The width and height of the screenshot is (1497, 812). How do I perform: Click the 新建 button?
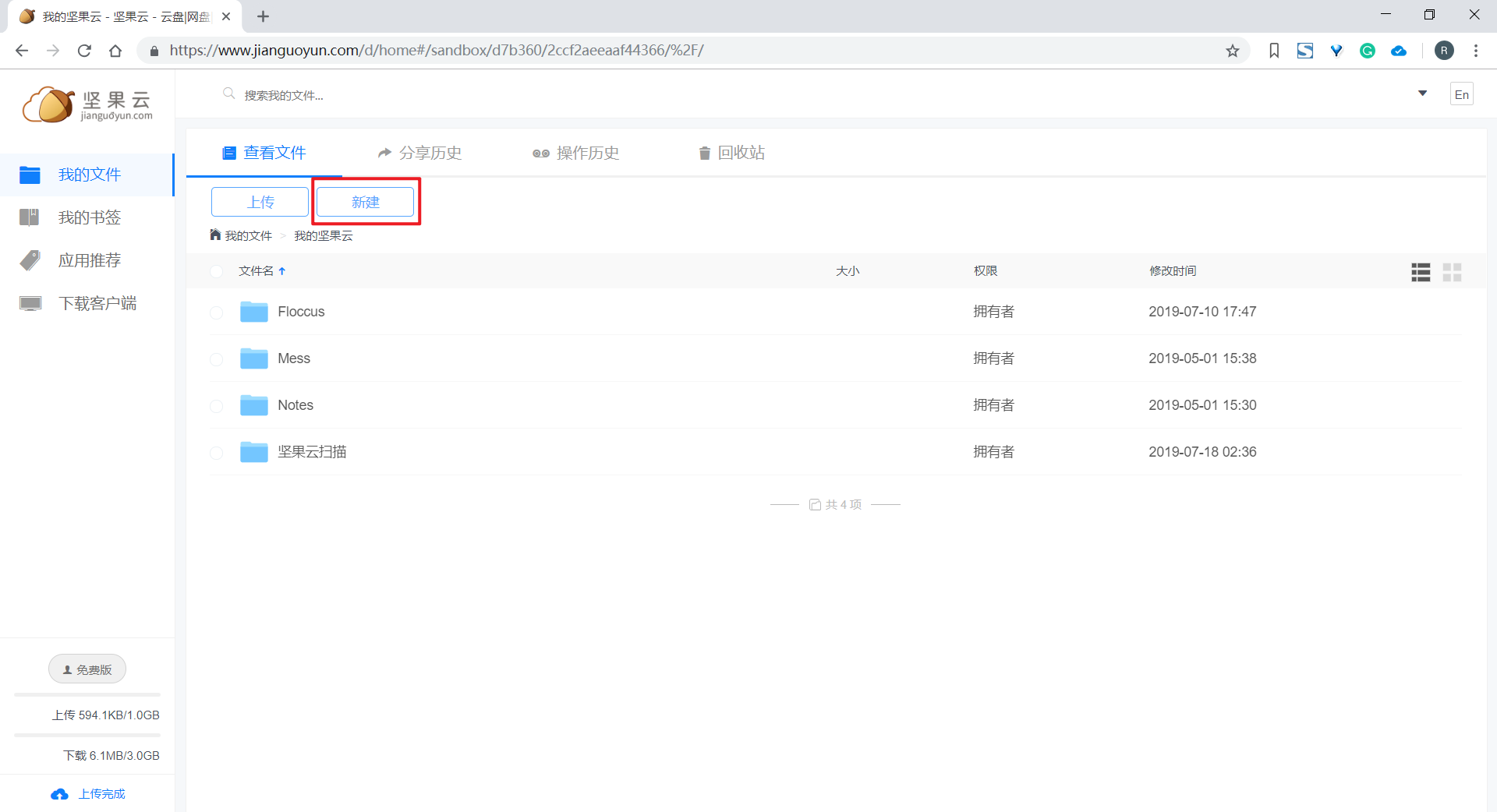click(365, 202)
